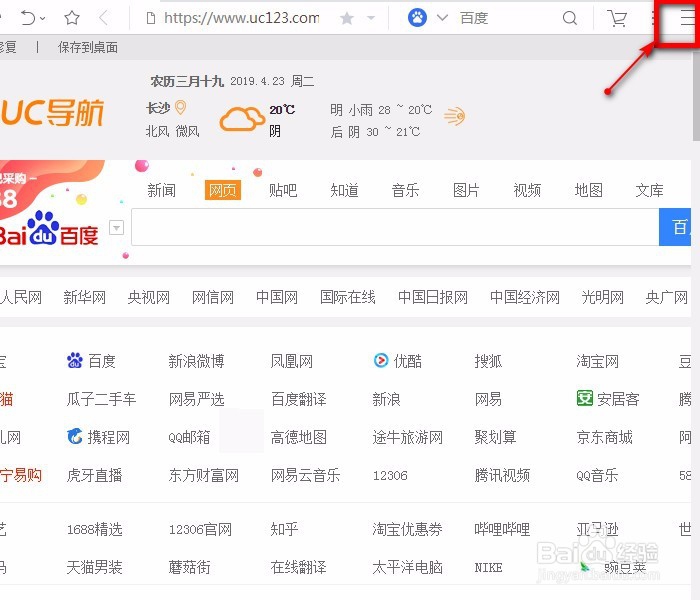The width and height of the screenshot is (700, 600).
Task: Open the 中国日报网 link
Action: (433, 297)
